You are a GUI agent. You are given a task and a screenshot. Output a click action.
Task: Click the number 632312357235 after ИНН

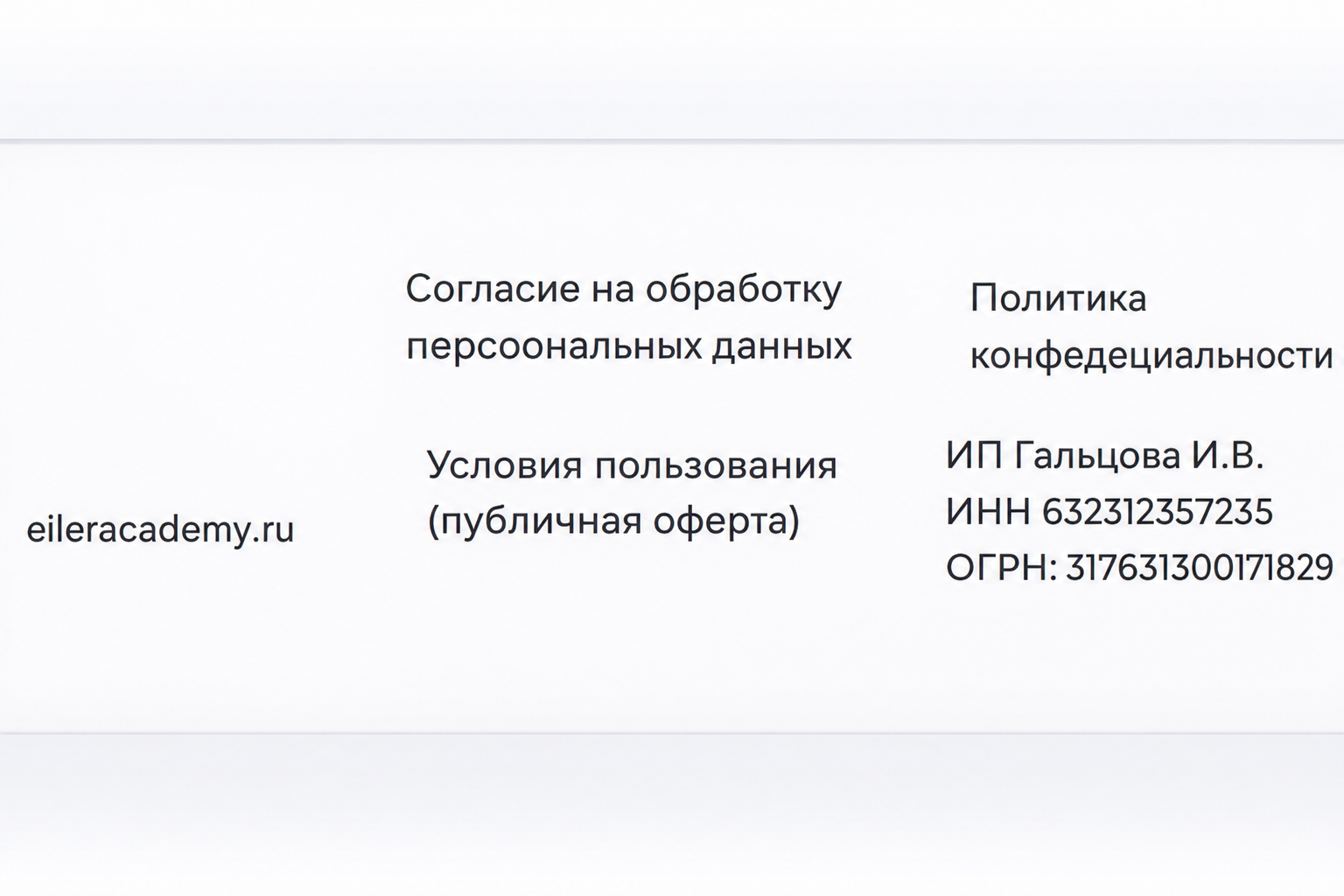click(x=1158, y=511)
